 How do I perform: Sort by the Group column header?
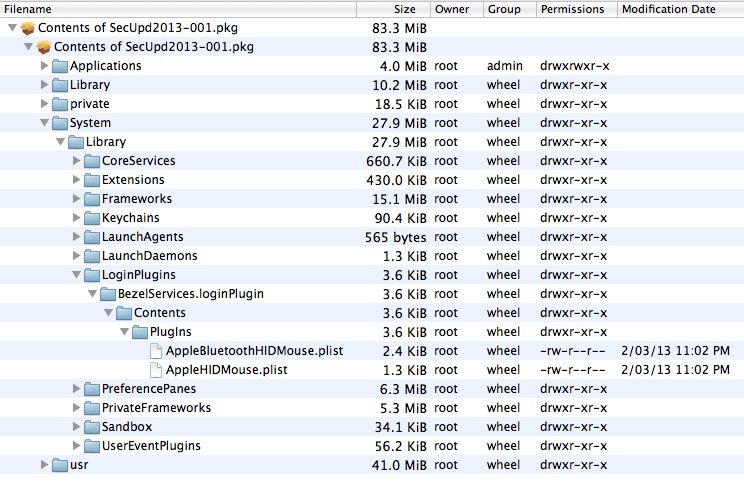click(510, 9)
